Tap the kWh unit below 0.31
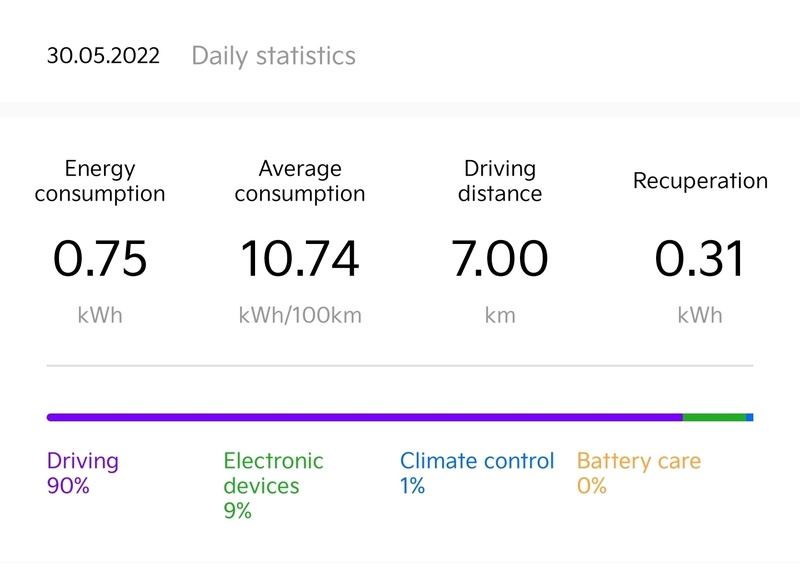 (700, 316)
